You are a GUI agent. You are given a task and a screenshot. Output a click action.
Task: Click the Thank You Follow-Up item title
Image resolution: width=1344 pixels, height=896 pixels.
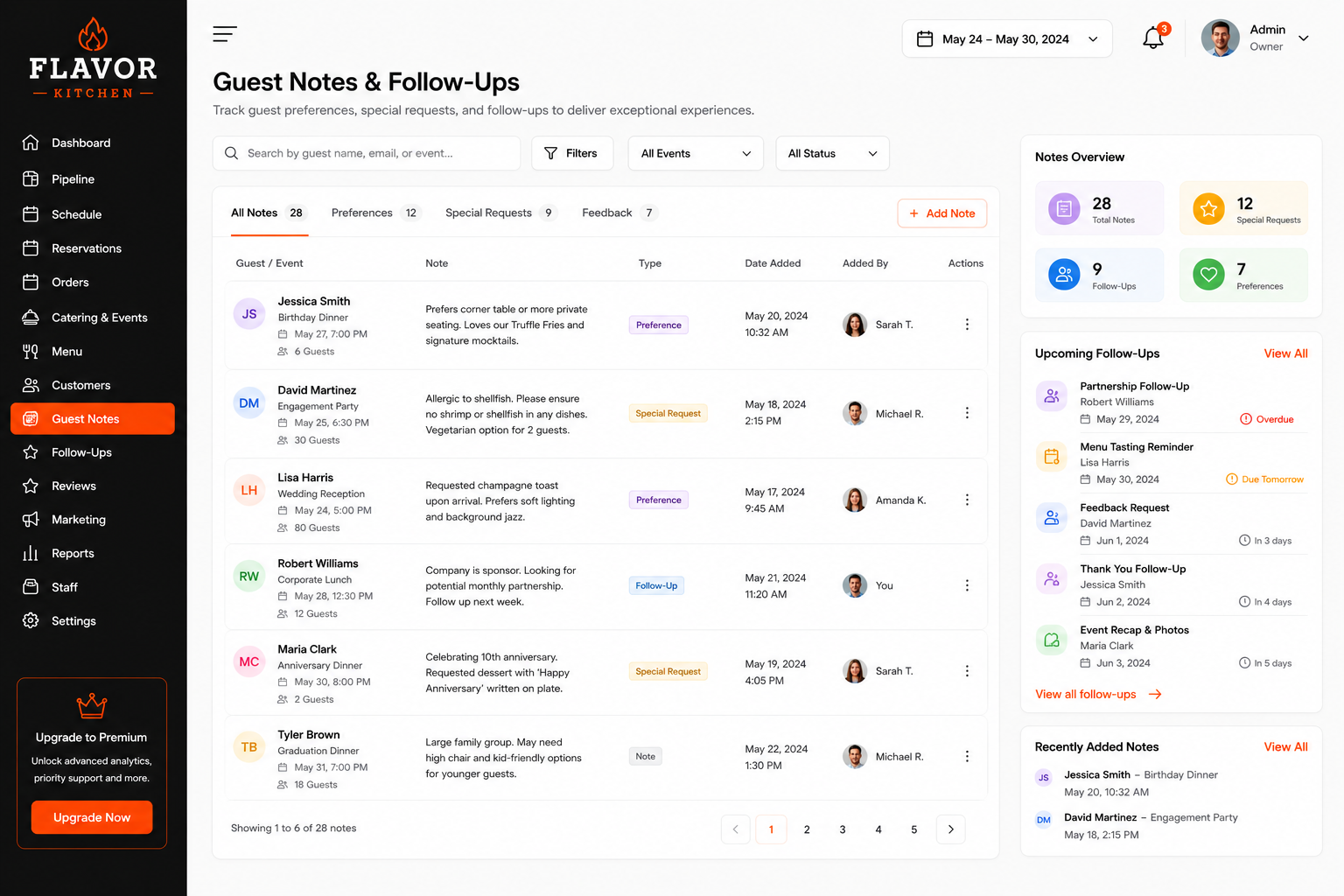(1133, 569)
